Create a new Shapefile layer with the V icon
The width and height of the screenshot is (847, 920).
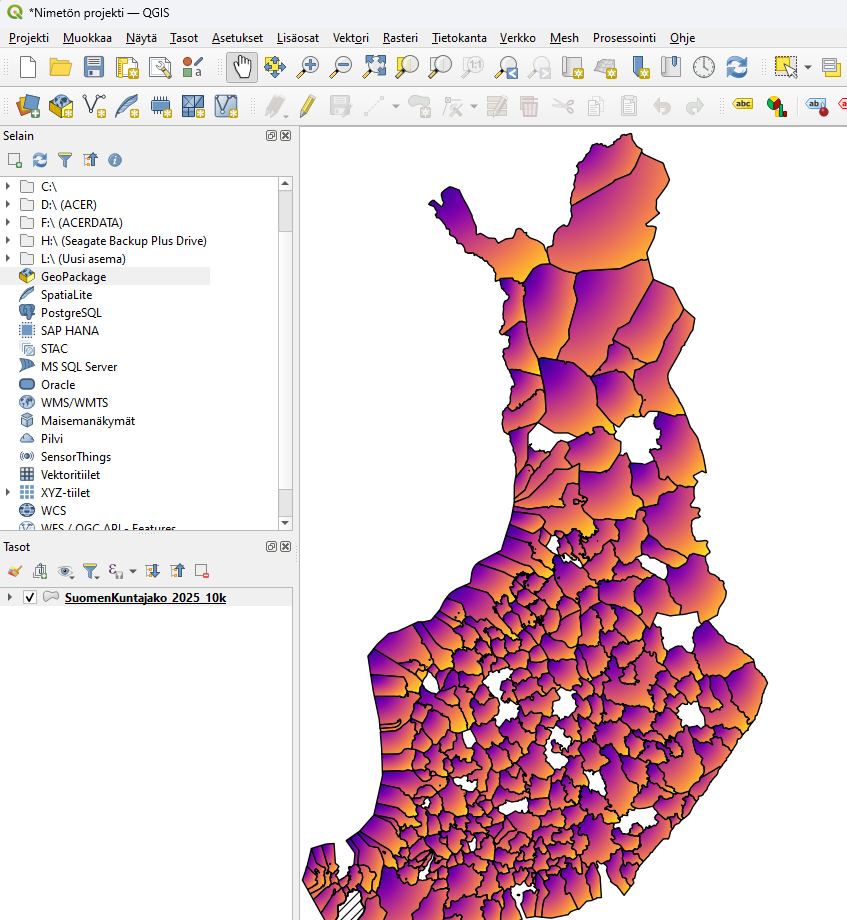tap(94, 105)
